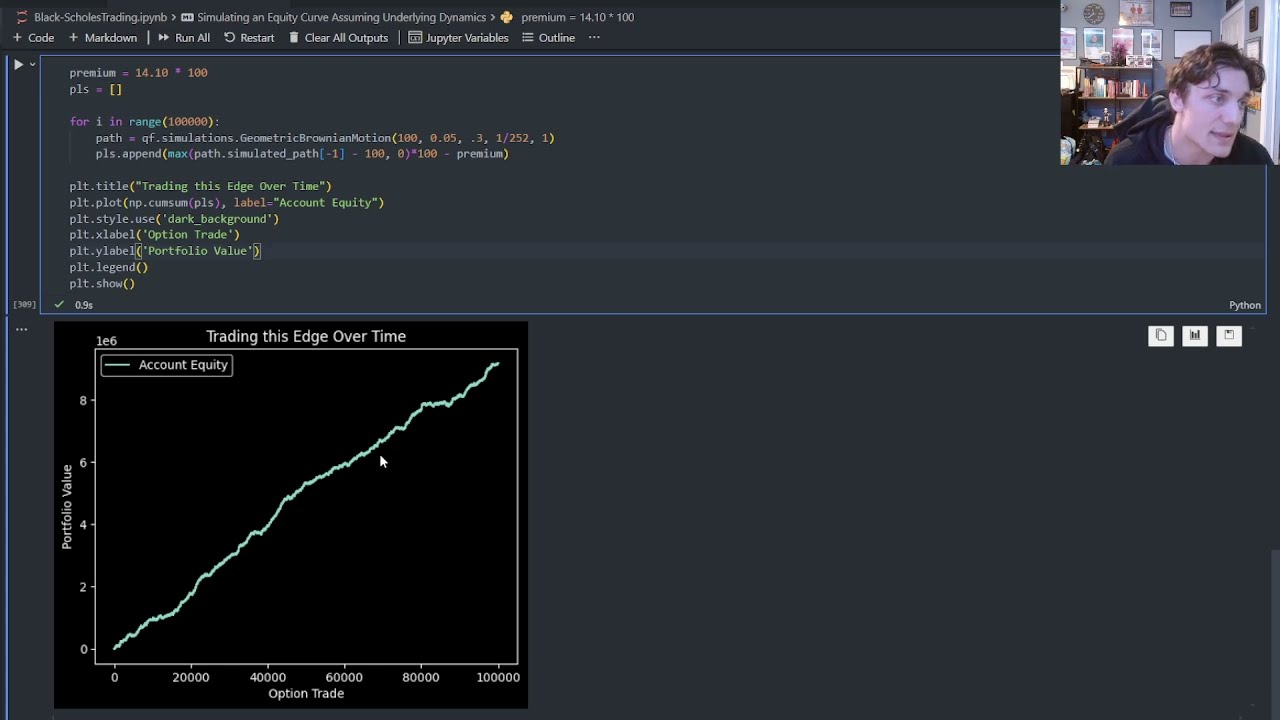1280x720 pixels.
Task: Click the markdown section icon in breadcrumb
Action: coord(187,17)
